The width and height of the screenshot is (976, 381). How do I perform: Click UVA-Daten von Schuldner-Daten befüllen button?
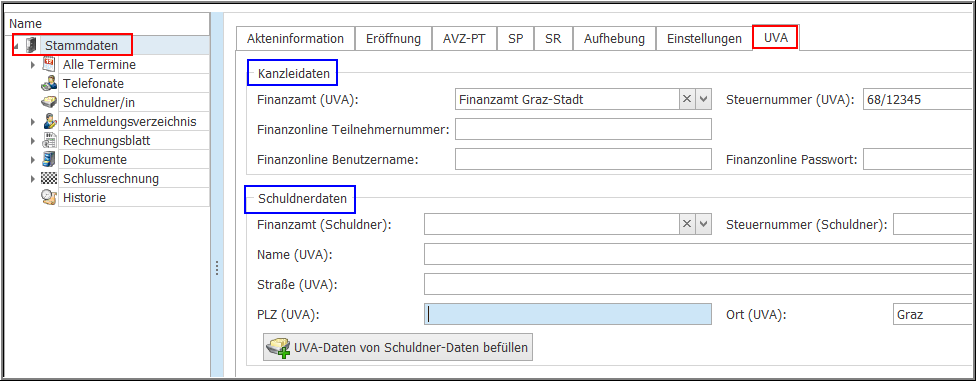pyautogui.click(x=399, y=347)
